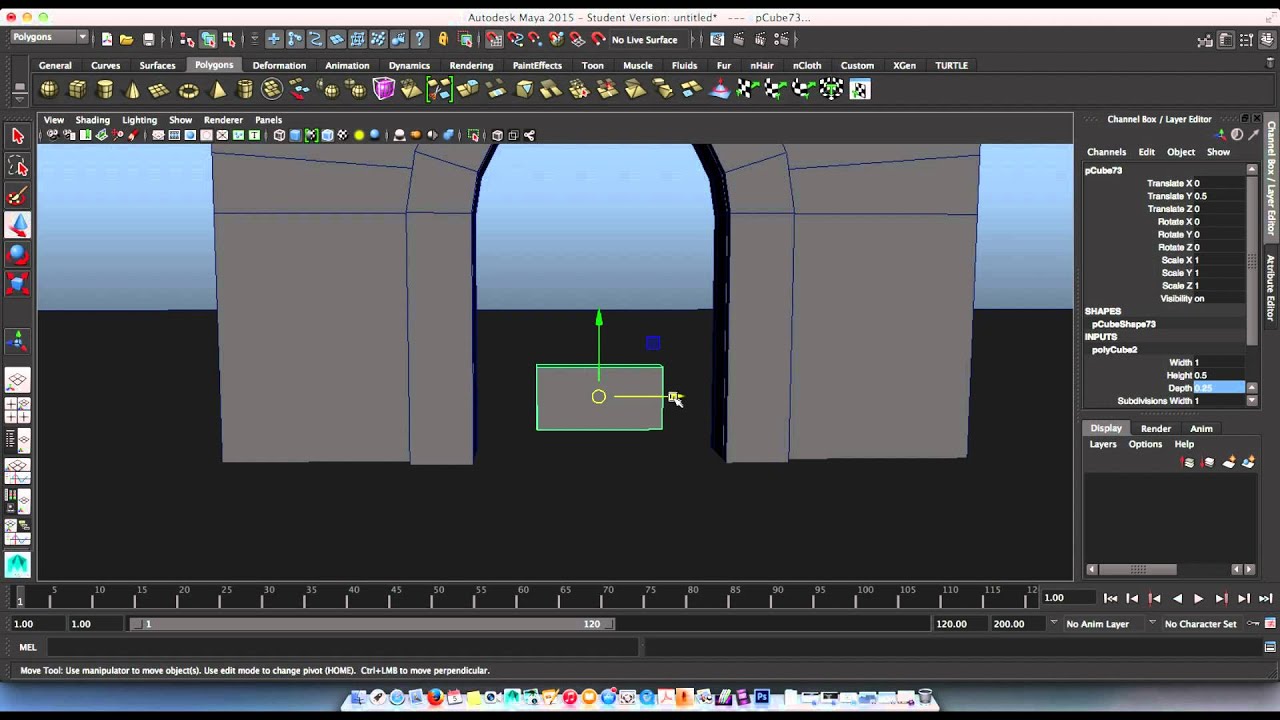This screenshot has height=720, width=1280.
Task: Click the status line help question mark icon
Action: click(420, 39)
